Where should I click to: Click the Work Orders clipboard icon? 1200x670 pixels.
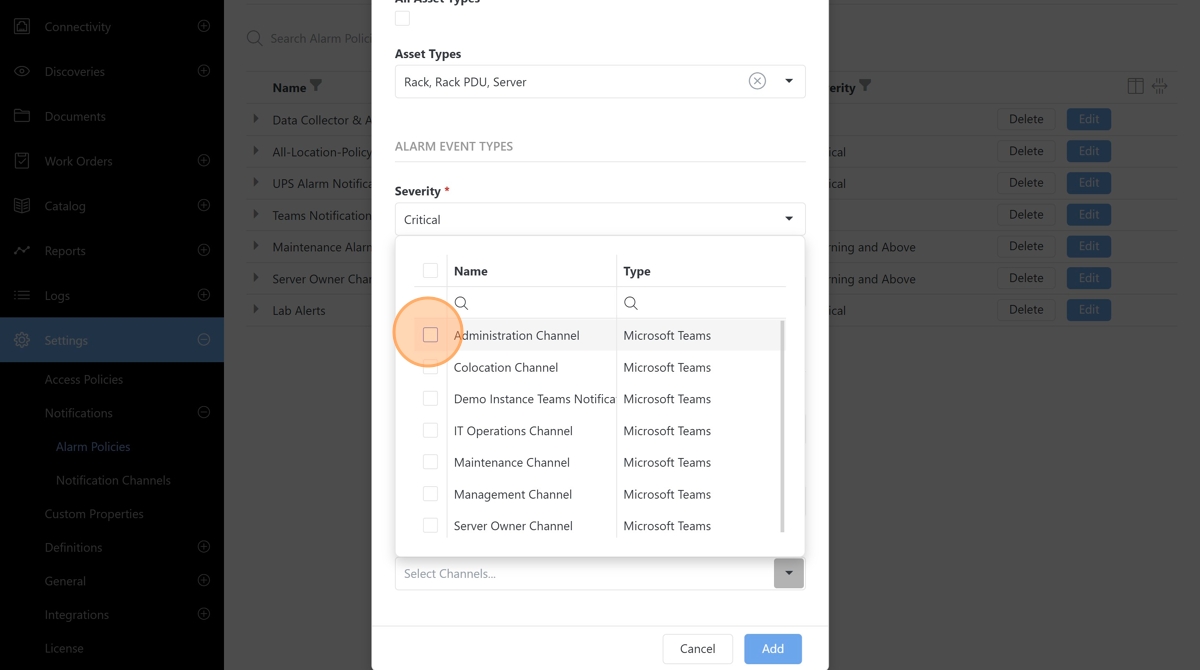(22, 161)
